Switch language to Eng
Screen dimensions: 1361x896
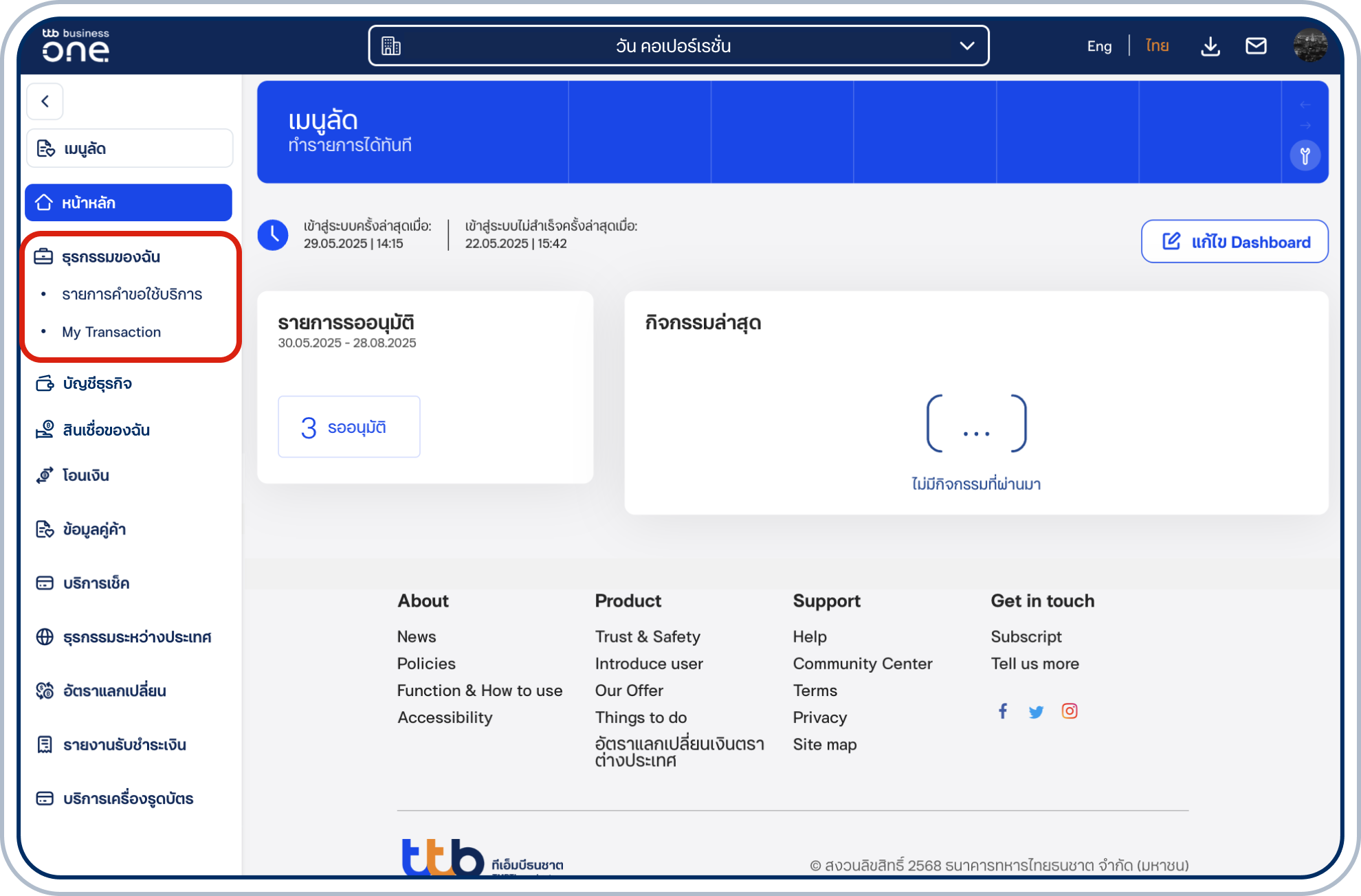coord(1099,46)
